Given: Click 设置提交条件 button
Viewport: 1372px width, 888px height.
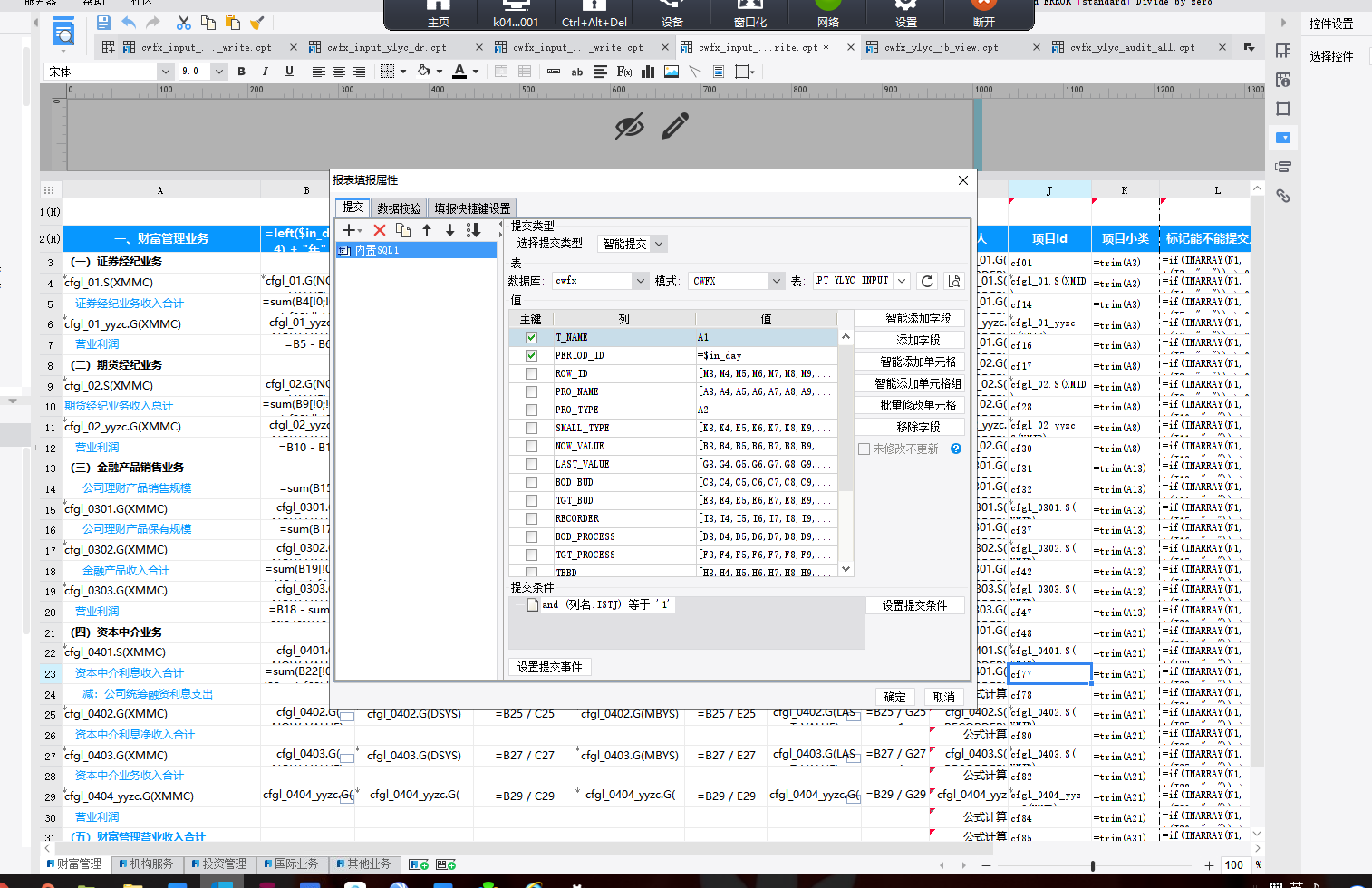Looking at the screenshot, I should 915,605.
